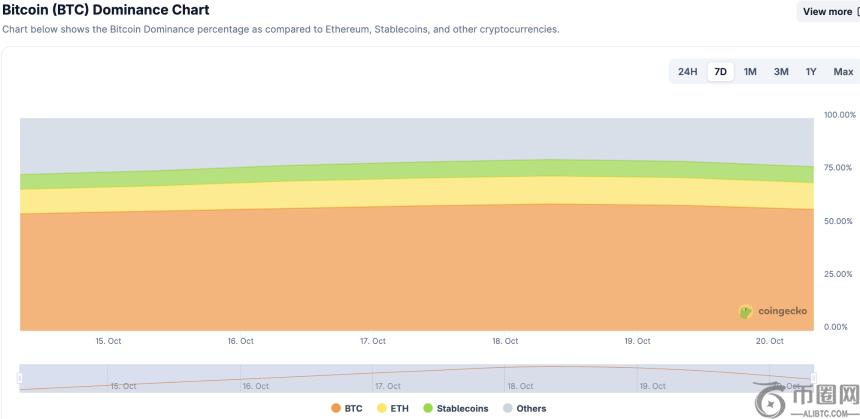This screenshot has height=419, width=860.
Task: Toggle the Others legend label
Action: point(531,409)
